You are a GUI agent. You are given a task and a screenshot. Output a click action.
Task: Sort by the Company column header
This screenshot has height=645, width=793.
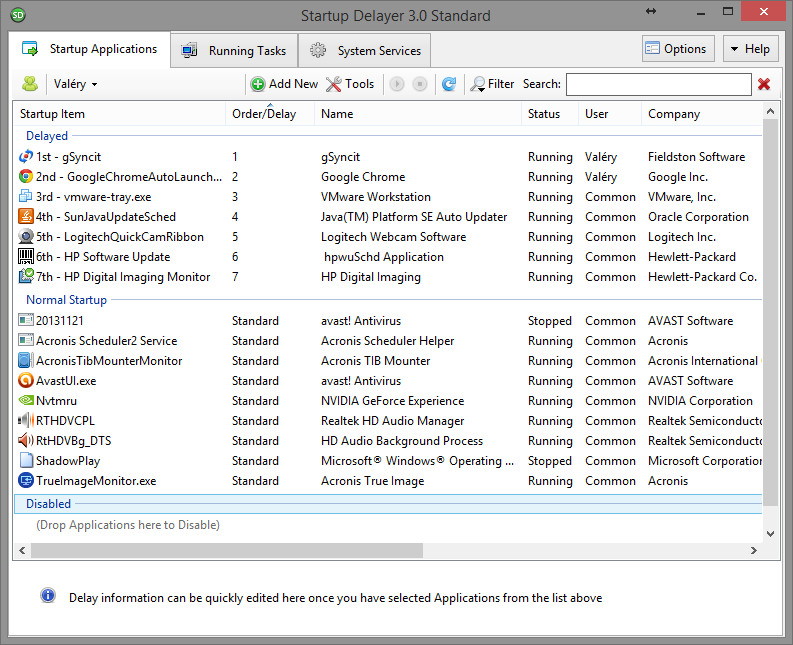[702, 114]
